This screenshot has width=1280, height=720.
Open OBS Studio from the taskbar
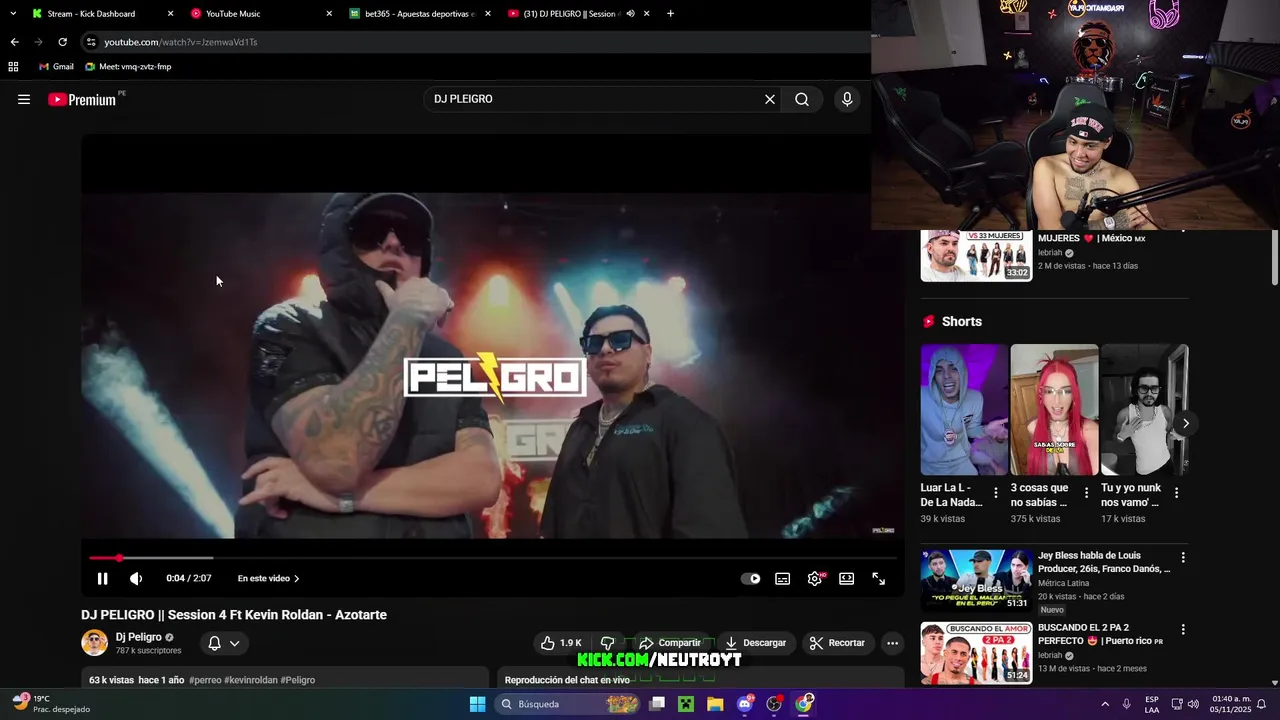click(774, 704)
